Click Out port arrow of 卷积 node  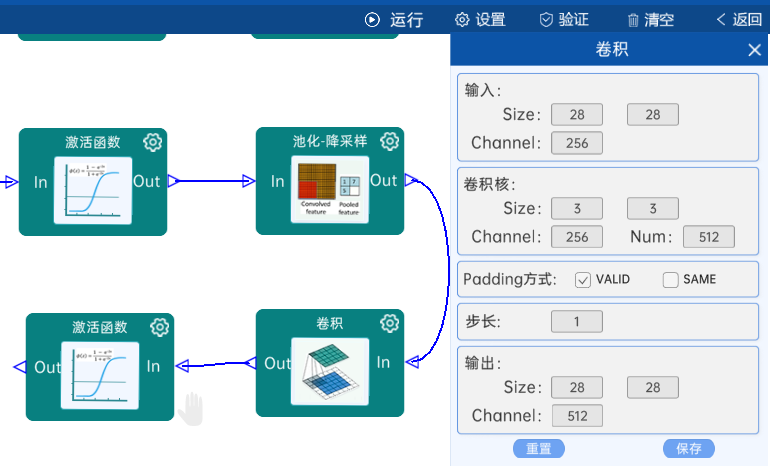pyautogui.click(x=250, y=363)
